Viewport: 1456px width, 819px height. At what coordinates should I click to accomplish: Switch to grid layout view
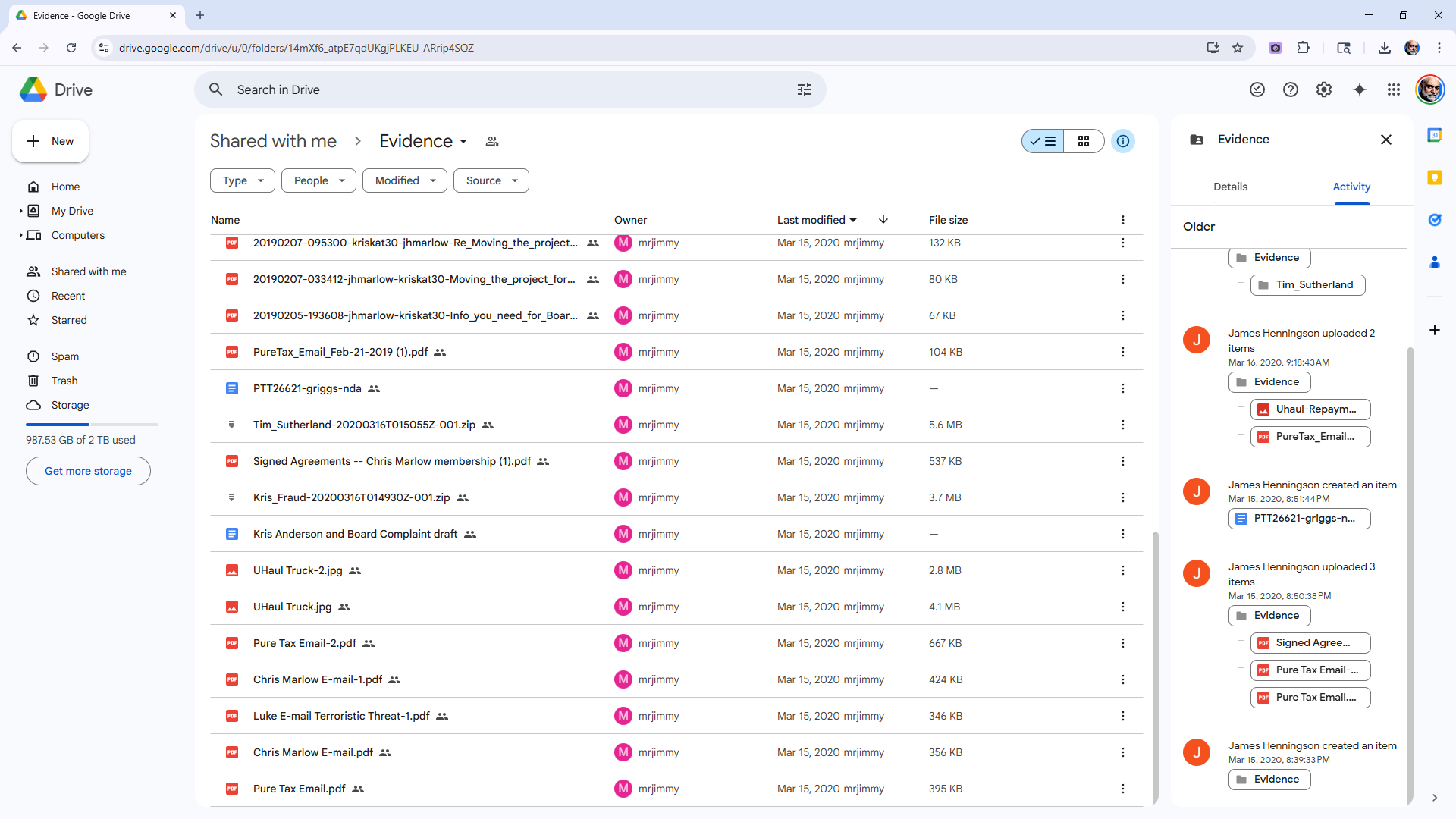(1083, 141)
